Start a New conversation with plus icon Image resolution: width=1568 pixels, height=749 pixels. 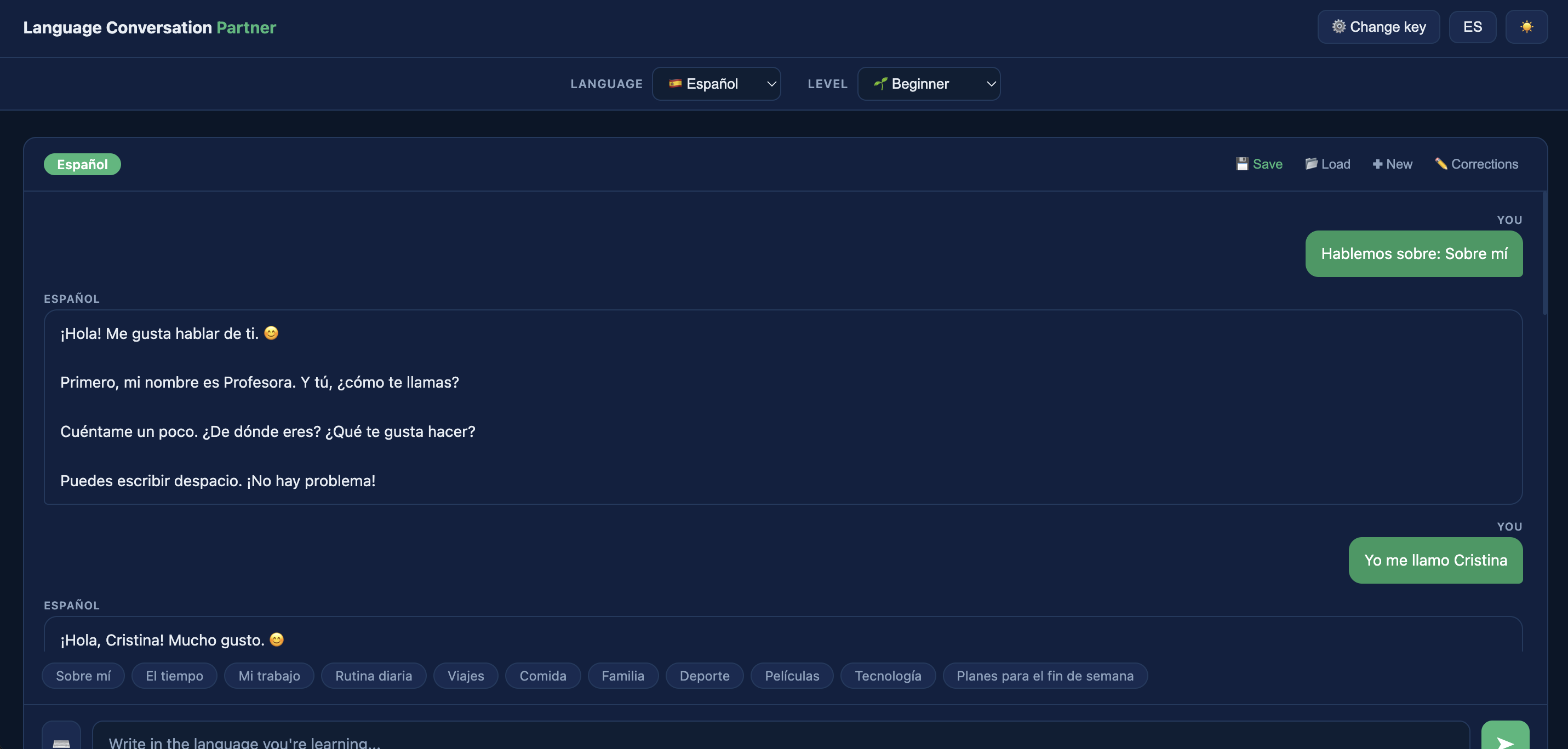(1392, 164)
